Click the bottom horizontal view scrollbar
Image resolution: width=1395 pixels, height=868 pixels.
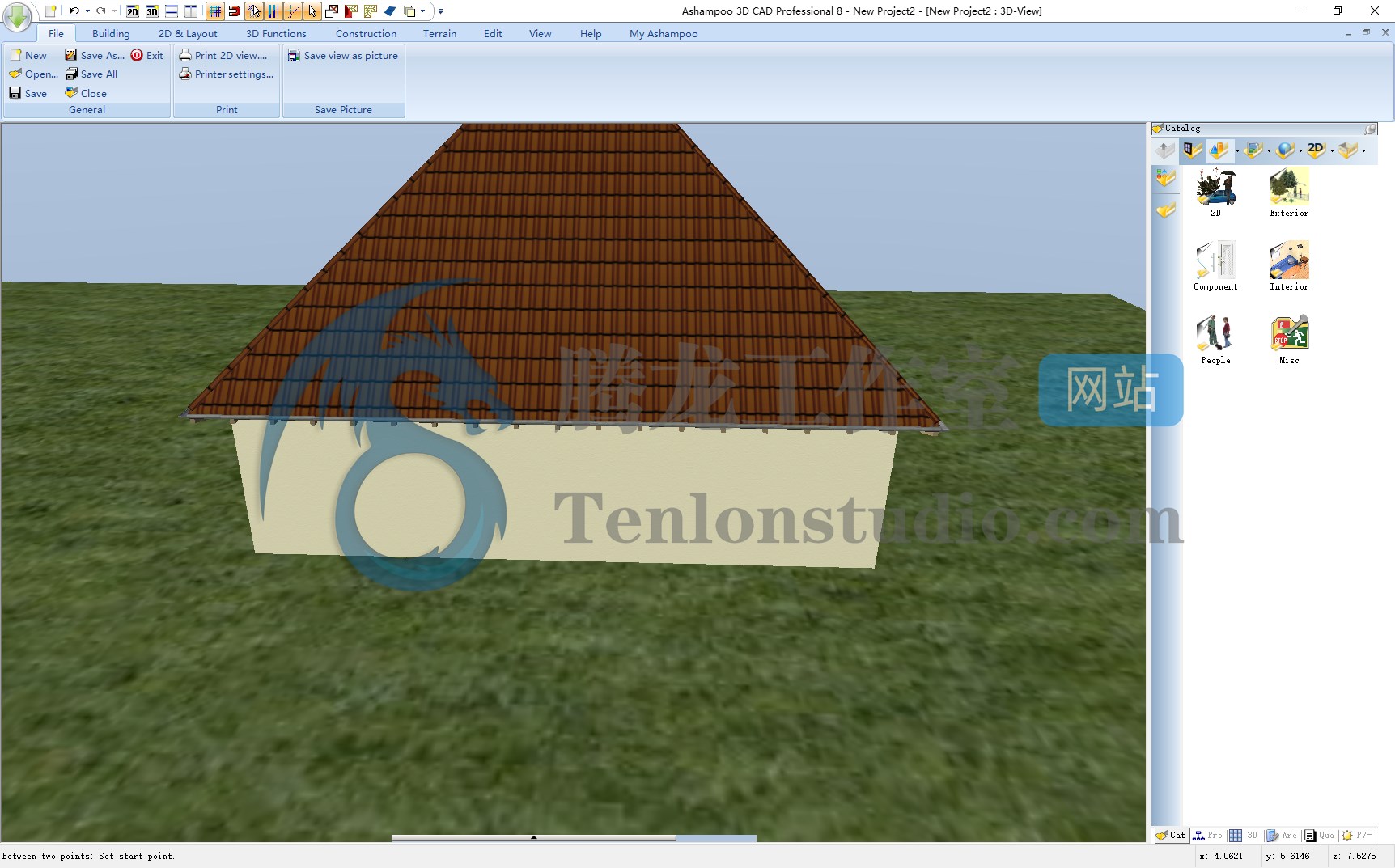574,838
